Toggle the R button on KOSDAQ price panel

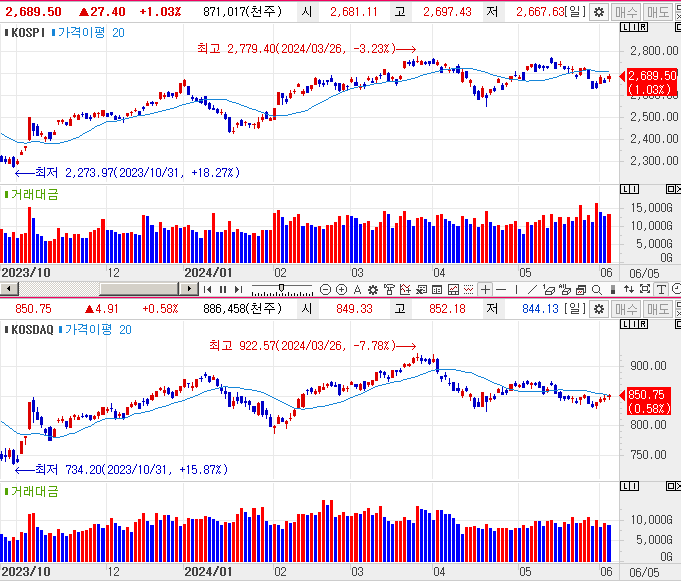(x=643, y=324)
